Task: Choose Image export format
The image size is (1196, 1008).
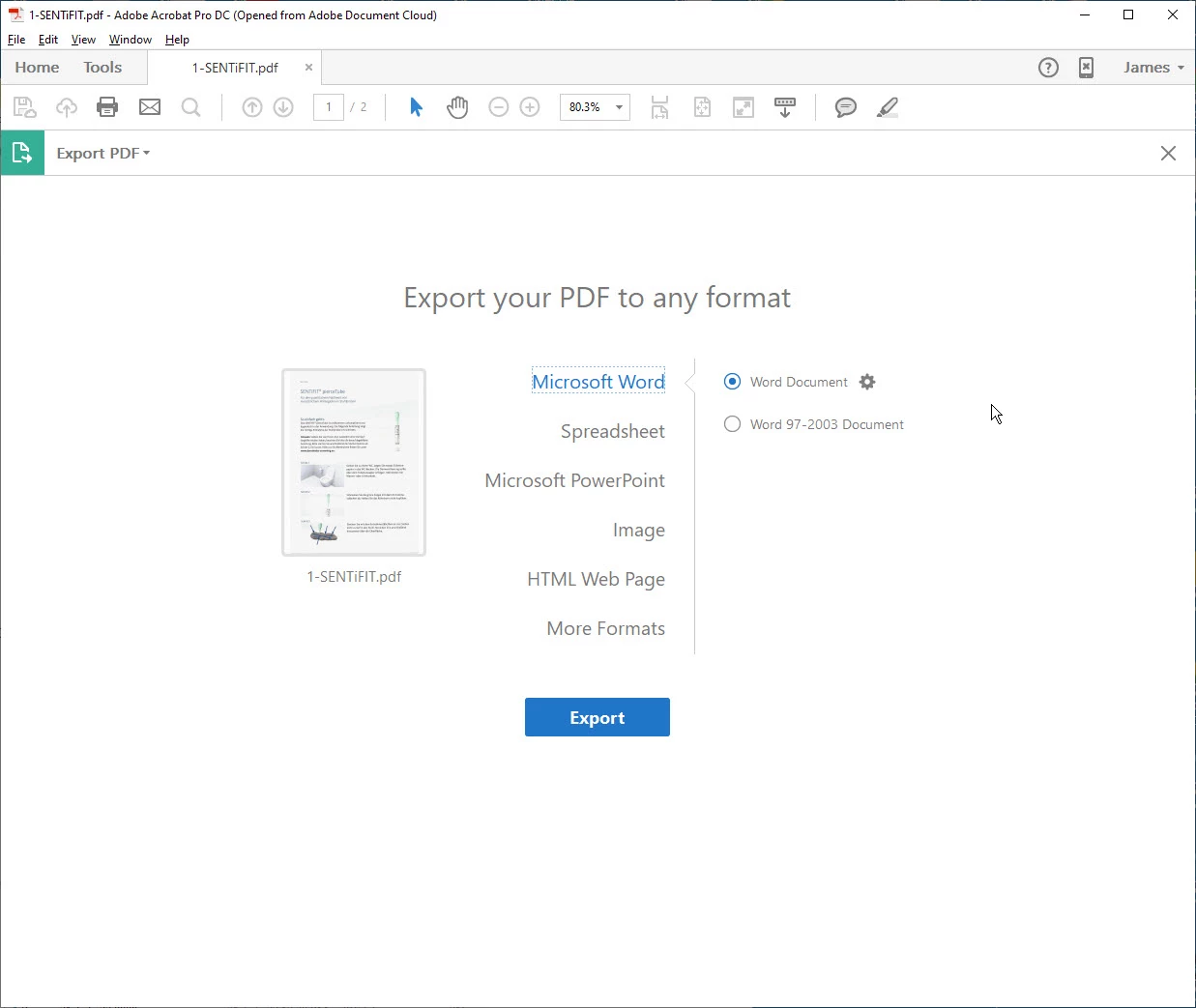Action: tap(639, 530)
